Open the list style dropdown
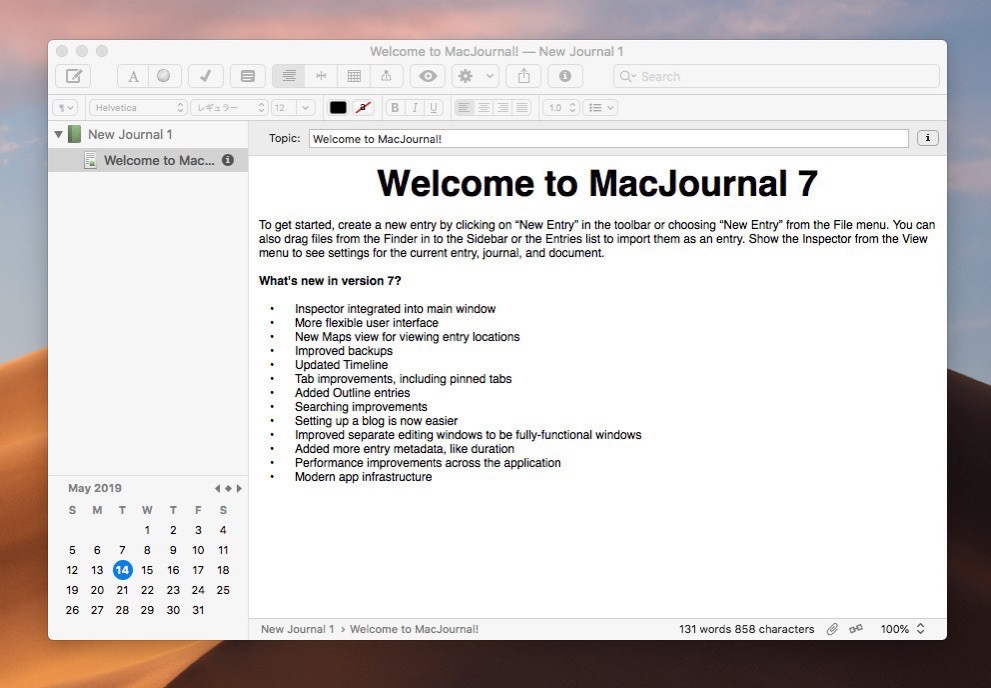991x688 pixels. [x=600, y=107]
